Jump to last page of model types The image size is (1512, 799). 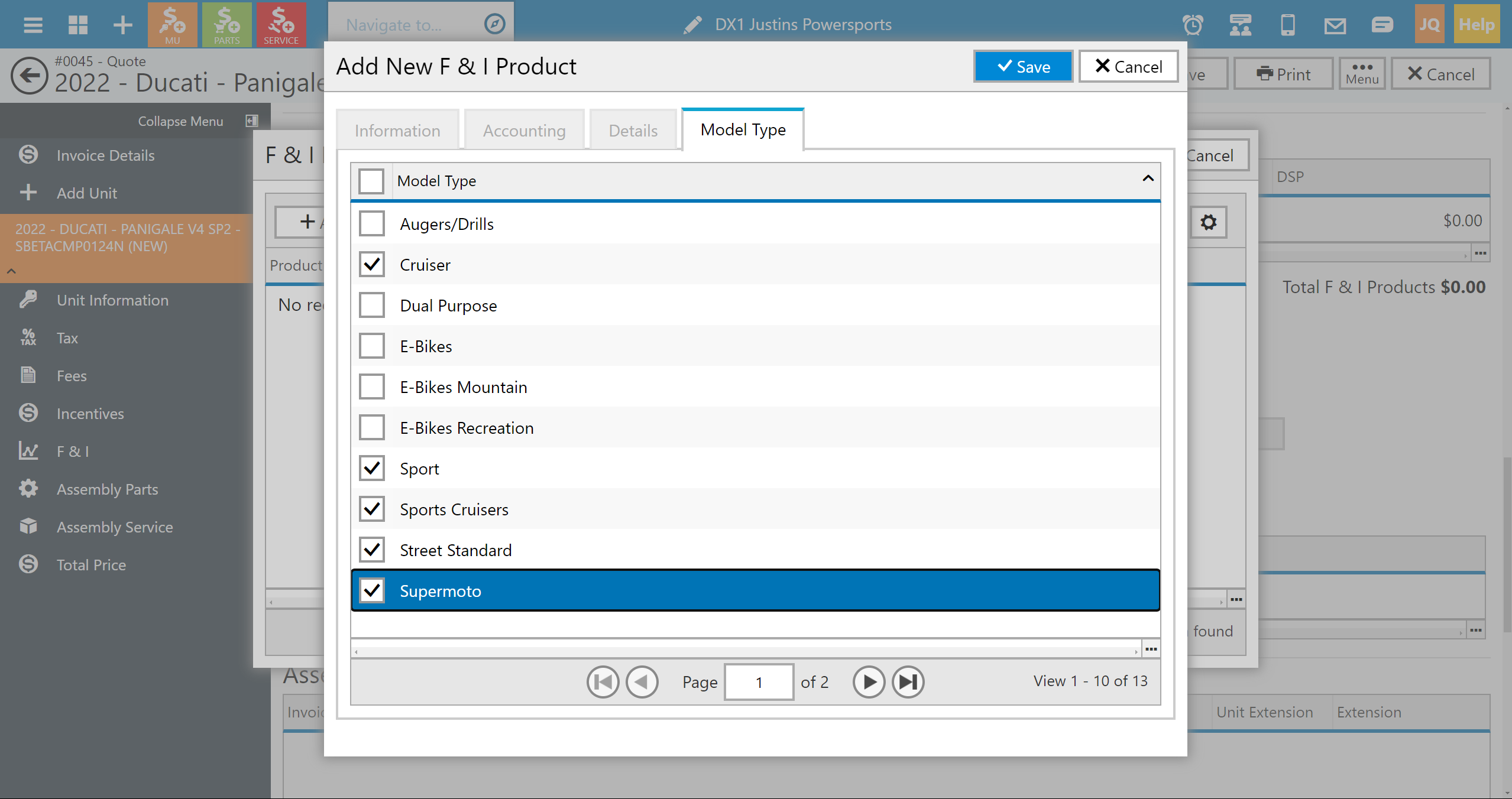pyautogui.click(x=908, y=682)
